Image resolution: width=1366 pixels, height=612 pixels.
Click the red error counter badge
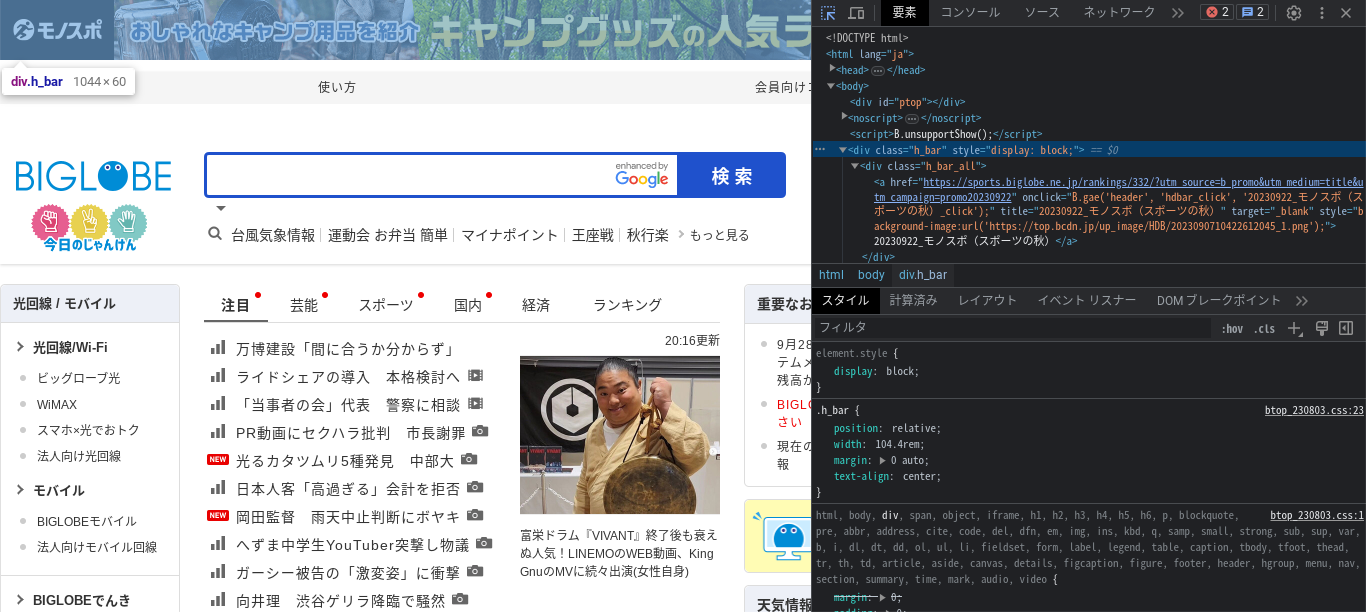click(x=1216, y=12)
